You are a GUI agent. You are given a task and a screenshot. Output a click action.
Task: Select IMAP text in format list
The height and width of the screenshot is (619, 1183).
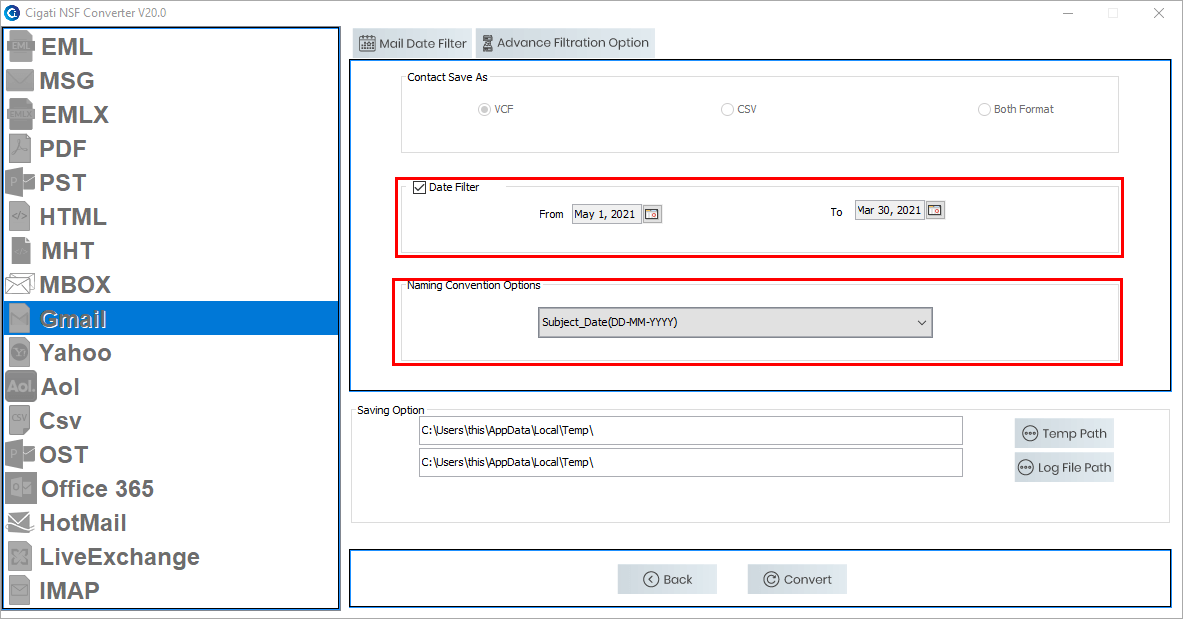click(x=69, y=590)
